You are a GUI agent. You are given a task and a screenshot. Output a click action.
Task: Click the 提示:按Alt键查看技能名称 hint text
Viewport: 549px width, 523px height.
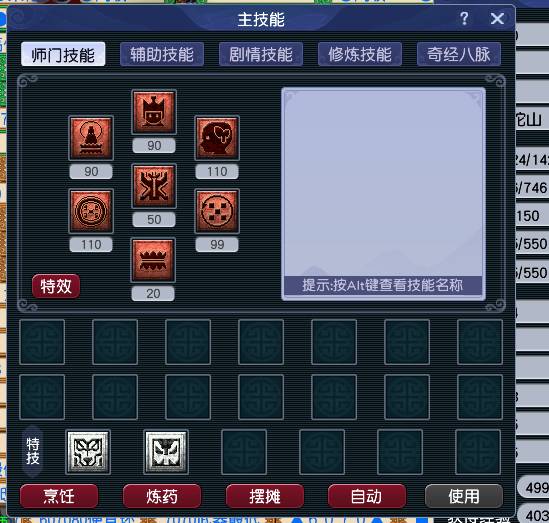383,285
